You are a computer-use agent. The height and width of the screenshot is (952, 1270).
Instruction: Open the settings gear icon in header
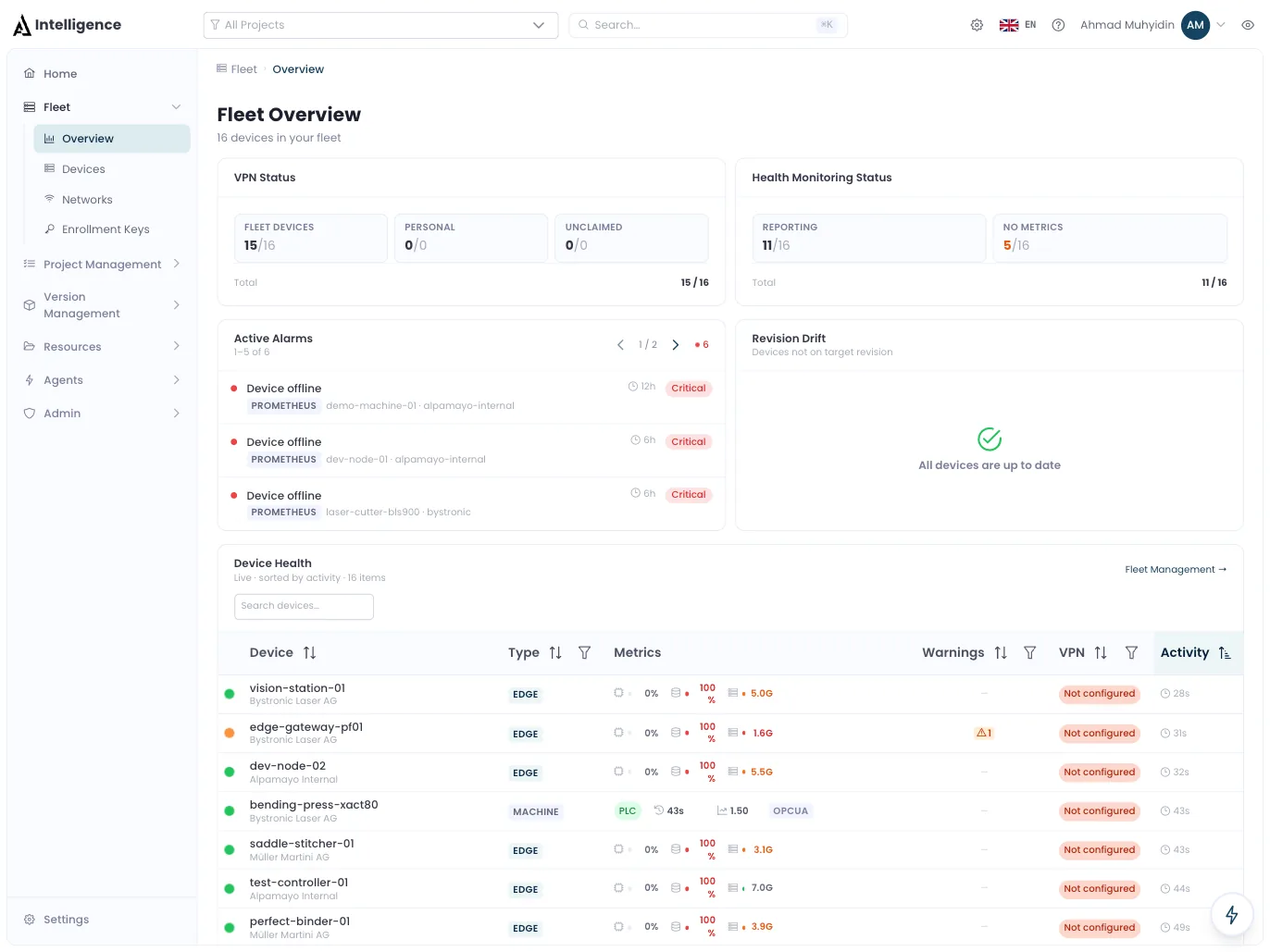(977, 25)
